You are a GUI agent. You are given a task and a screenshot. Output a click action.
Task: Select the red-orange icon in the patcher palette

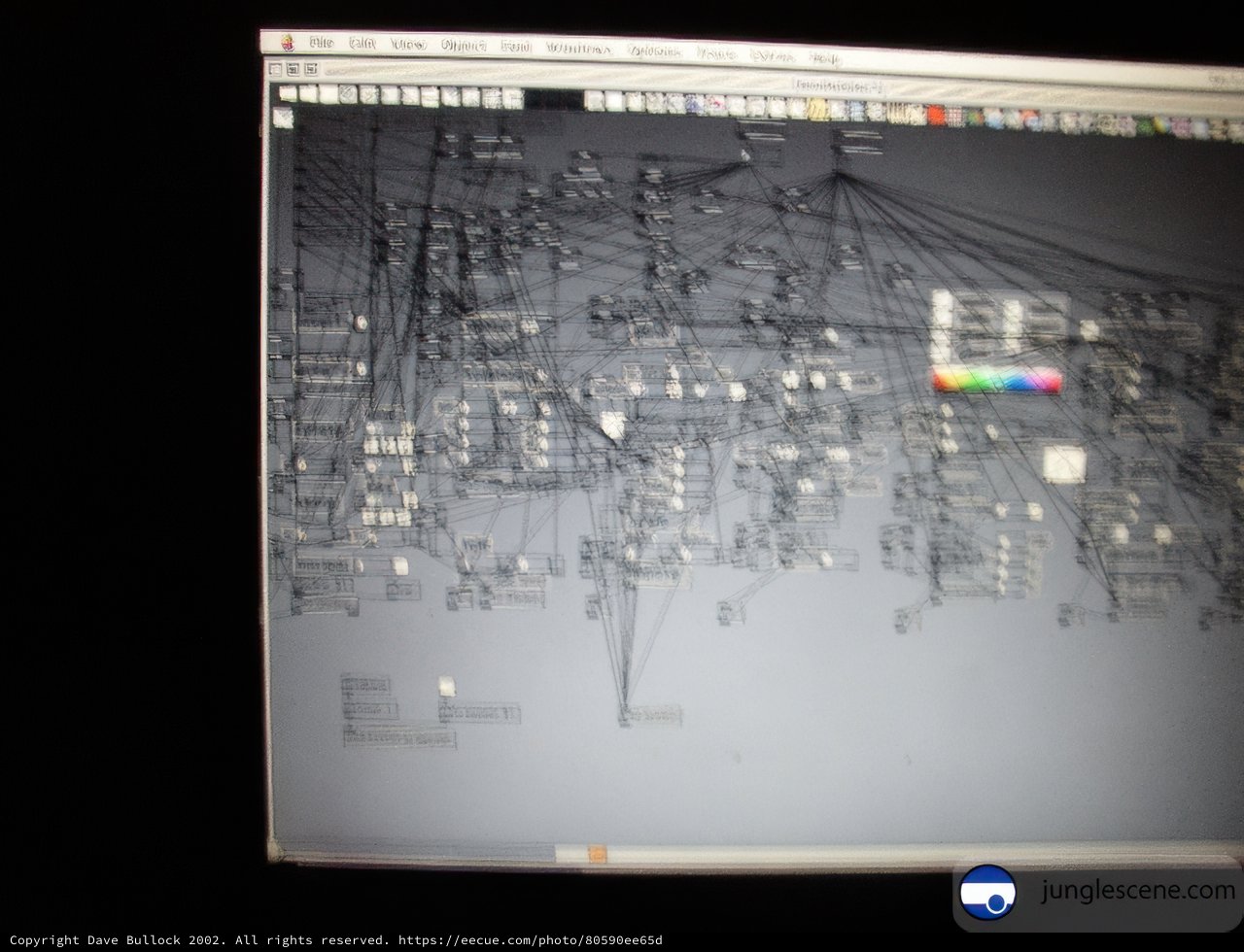pyautogui.click(x=936, y=116)
